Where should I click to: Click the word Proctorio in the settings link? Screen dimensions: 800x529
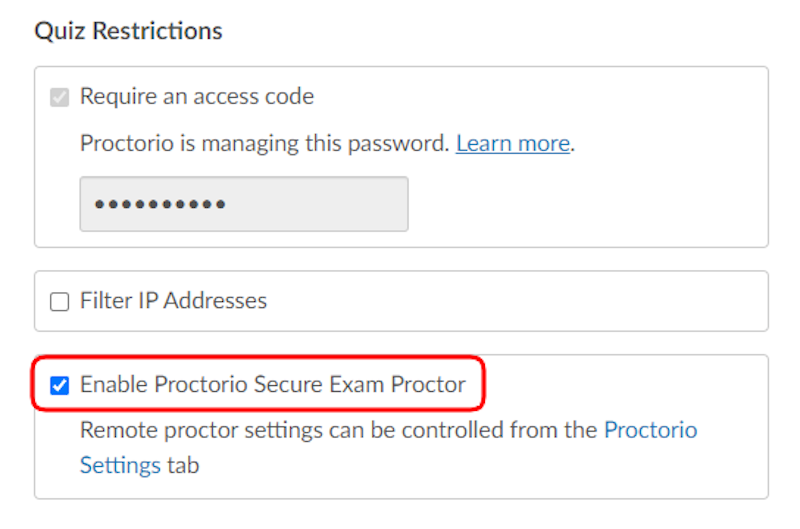point(651,430)
